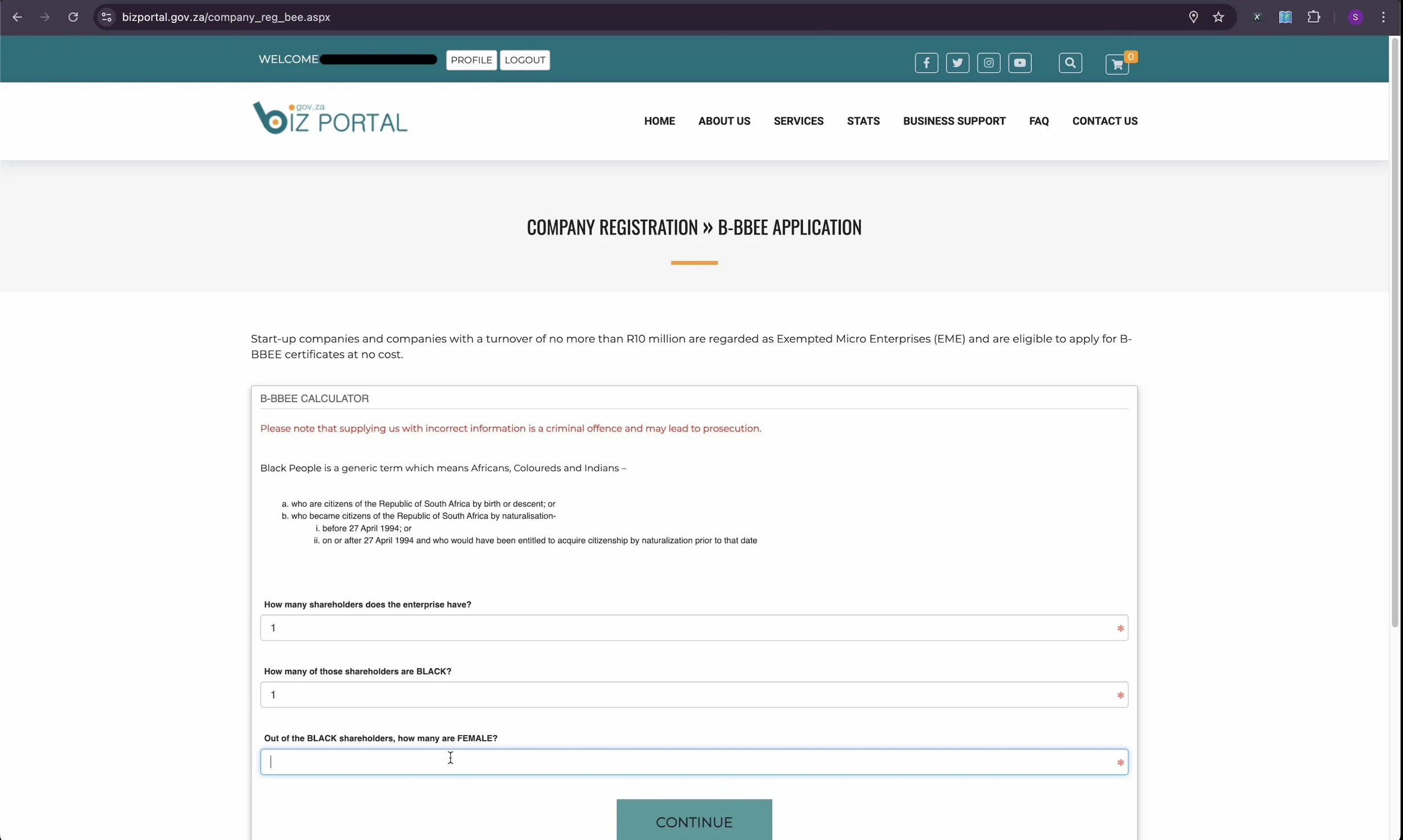Open the browser extensions puzzle icon

[x=1313, y=17]
